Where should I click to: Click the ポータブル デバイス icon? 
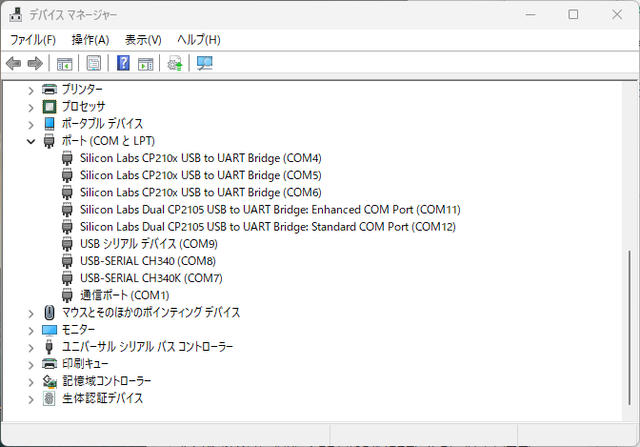tap(49, 124)
